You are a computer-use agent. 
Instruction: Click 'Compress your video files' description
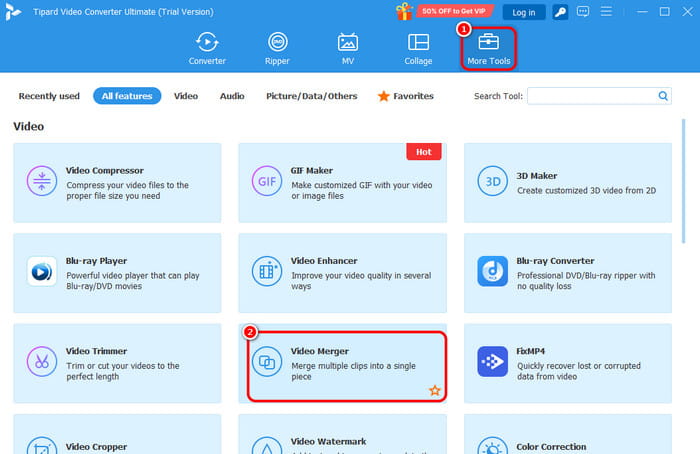pyautogui.click(x=128, y=190)
